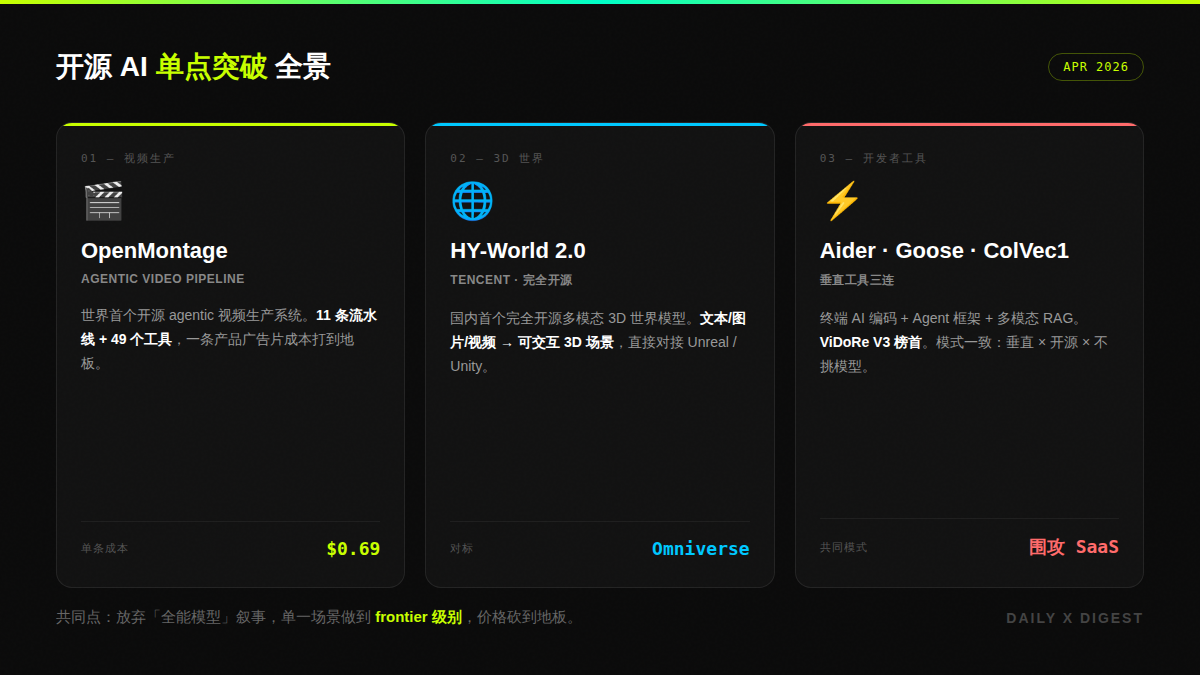This screenshot has width=1200, height=675.
Task: Select the Aider · Goose · ColVec1 heading
Action: 944,251
